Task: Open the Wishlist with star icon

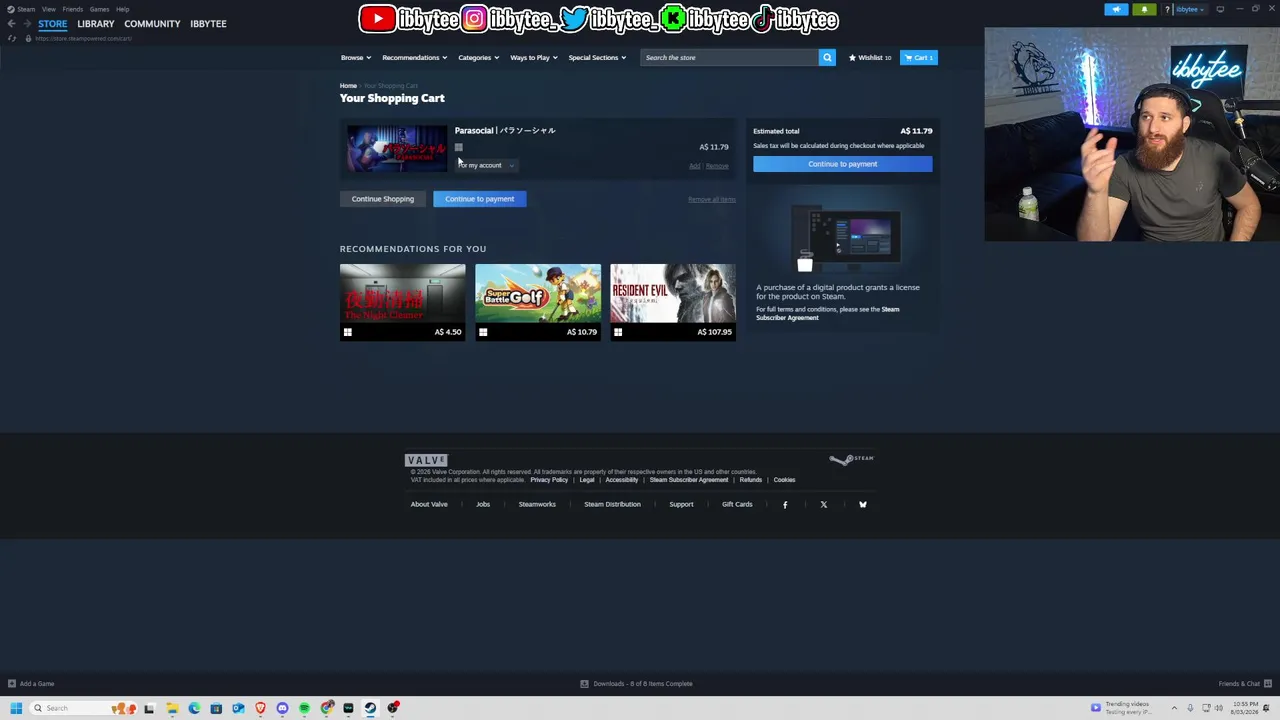Action: click(x=869, y=58)
